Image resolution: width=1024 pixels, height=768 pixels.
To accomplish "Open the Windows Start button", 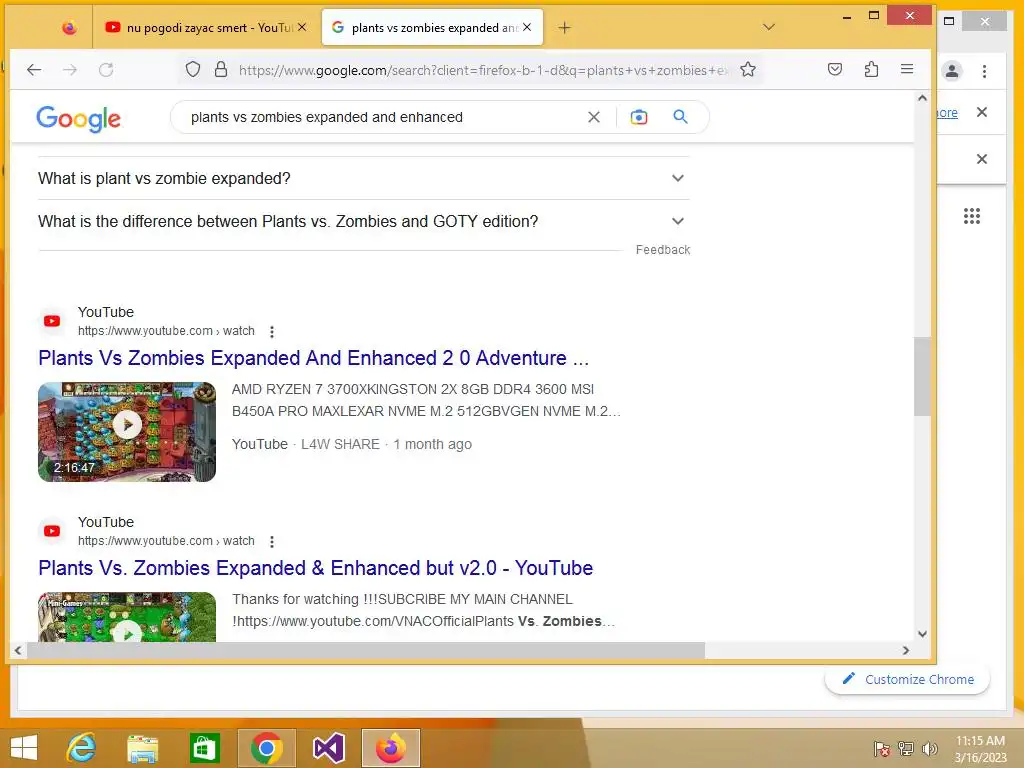I will (x=24, y=748).
